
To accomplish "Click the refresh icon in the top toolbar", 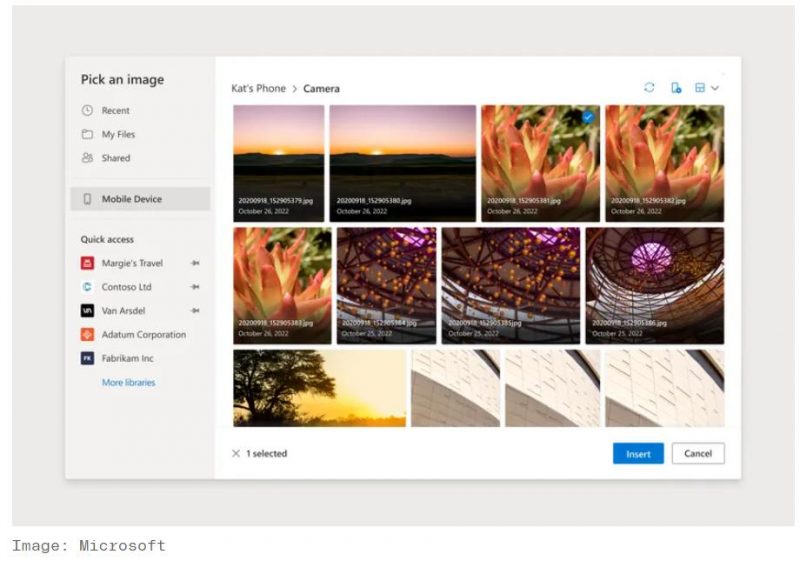I will point(649,88).
